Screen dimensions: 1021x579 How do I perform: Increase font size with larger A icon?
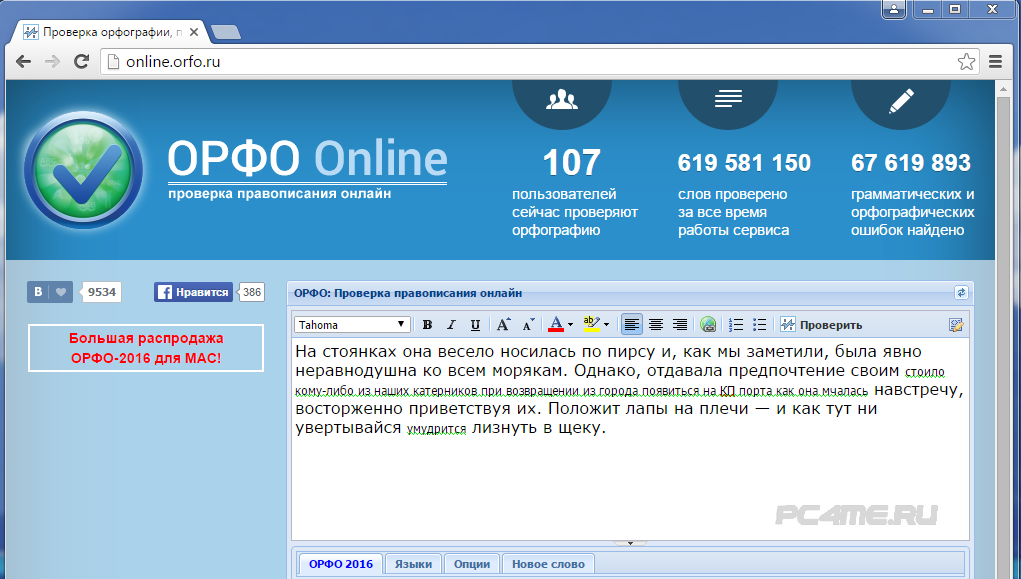pos(503,324)
